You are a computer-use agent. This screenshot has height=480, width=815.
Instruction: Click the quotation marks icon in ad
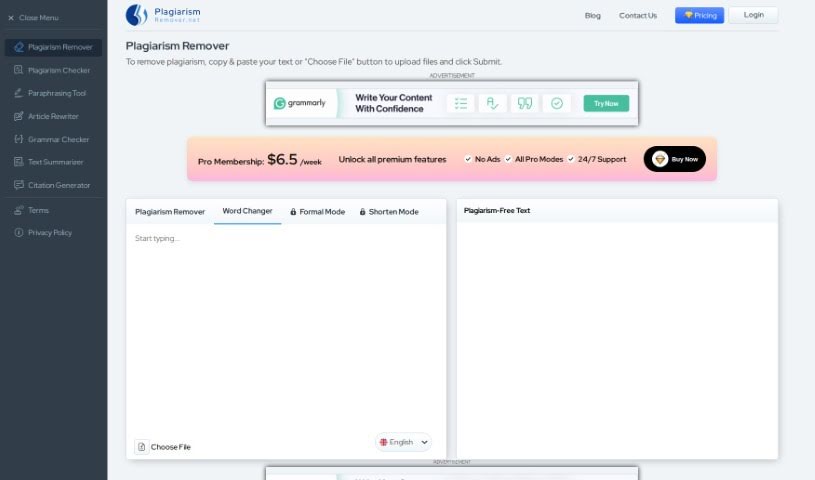coord(524,103)
